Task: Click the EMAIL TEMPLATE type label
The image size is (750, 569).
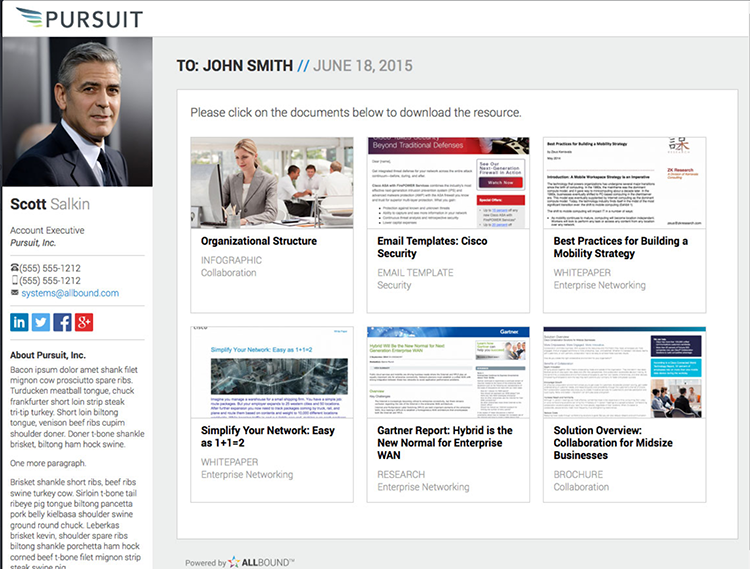Action: (x=415, y=273)
